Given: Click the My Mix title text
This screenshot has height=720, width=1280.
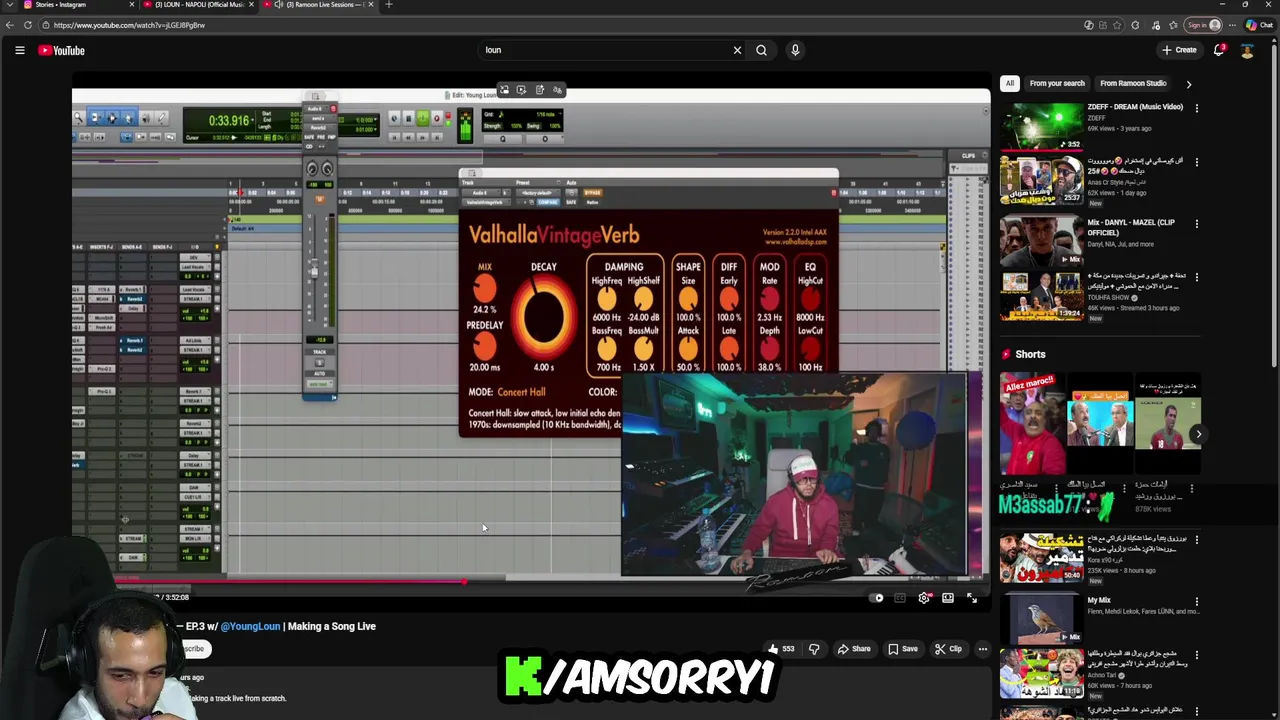Looking at the screenshot, I should tap(1099, 601).
